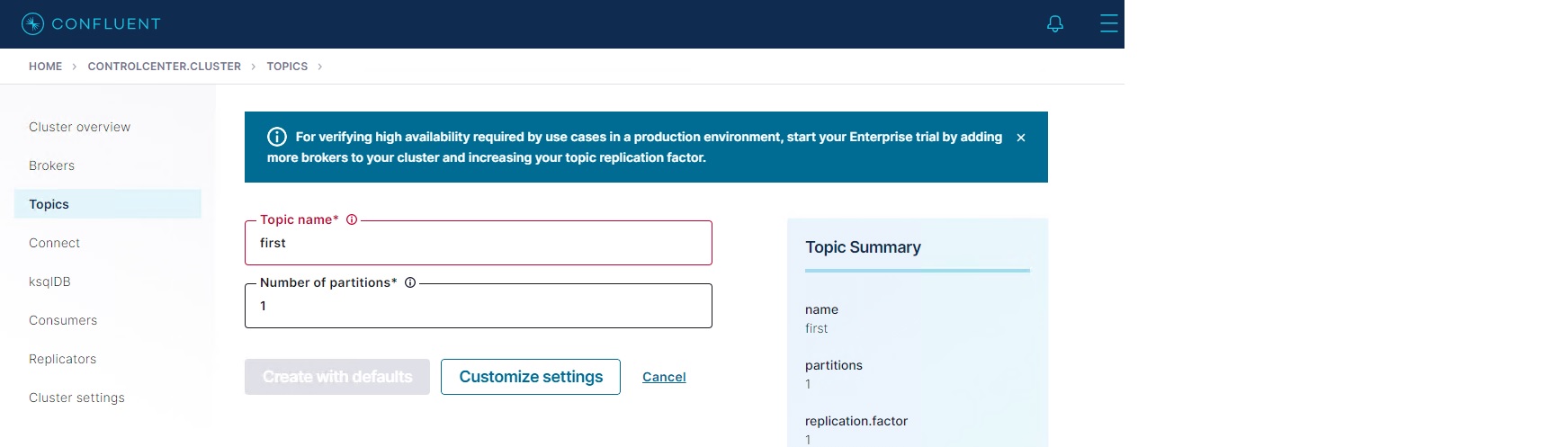This screenshot has width=1568, height=447.
Task: Open Cluster settings in the sidebar
Action: (76, 398)
